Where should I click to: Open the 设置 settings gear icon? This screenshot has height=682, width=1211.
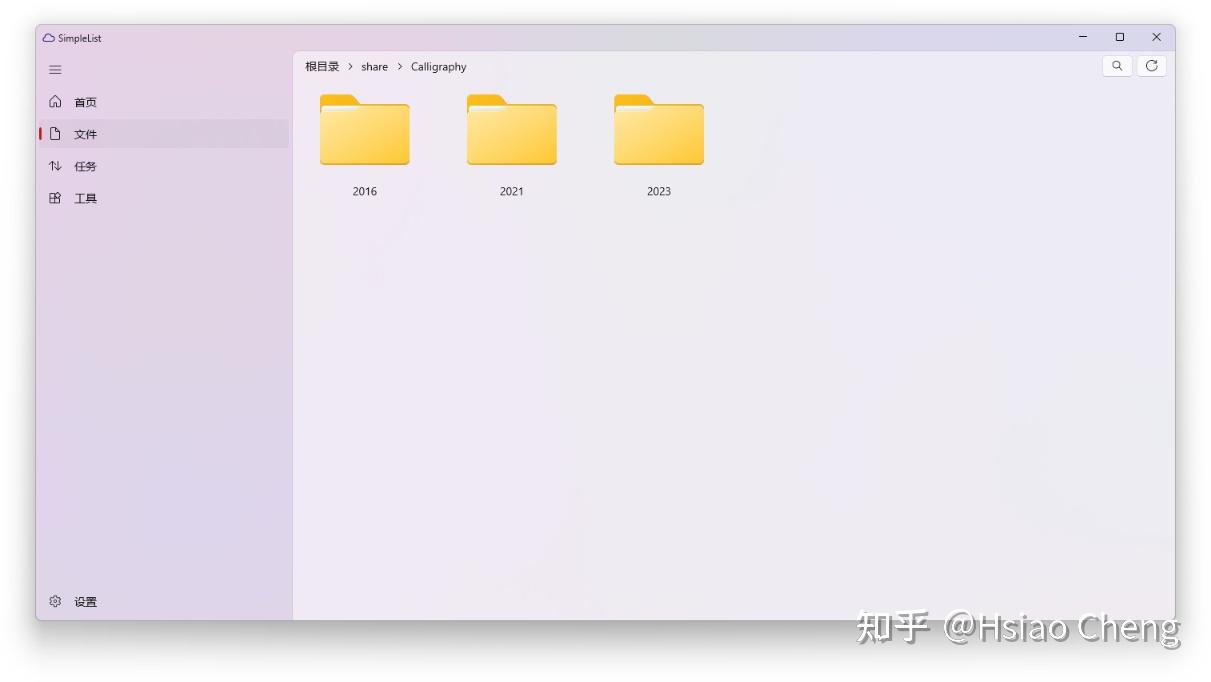coord(55,601)
